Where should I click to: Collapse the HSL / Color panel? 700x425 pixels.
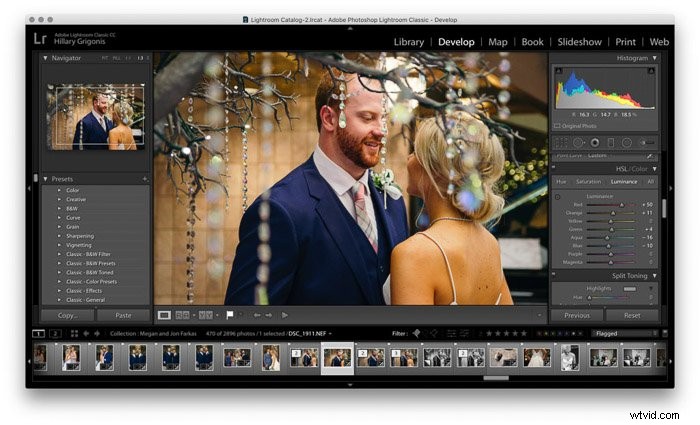point(654,169)
